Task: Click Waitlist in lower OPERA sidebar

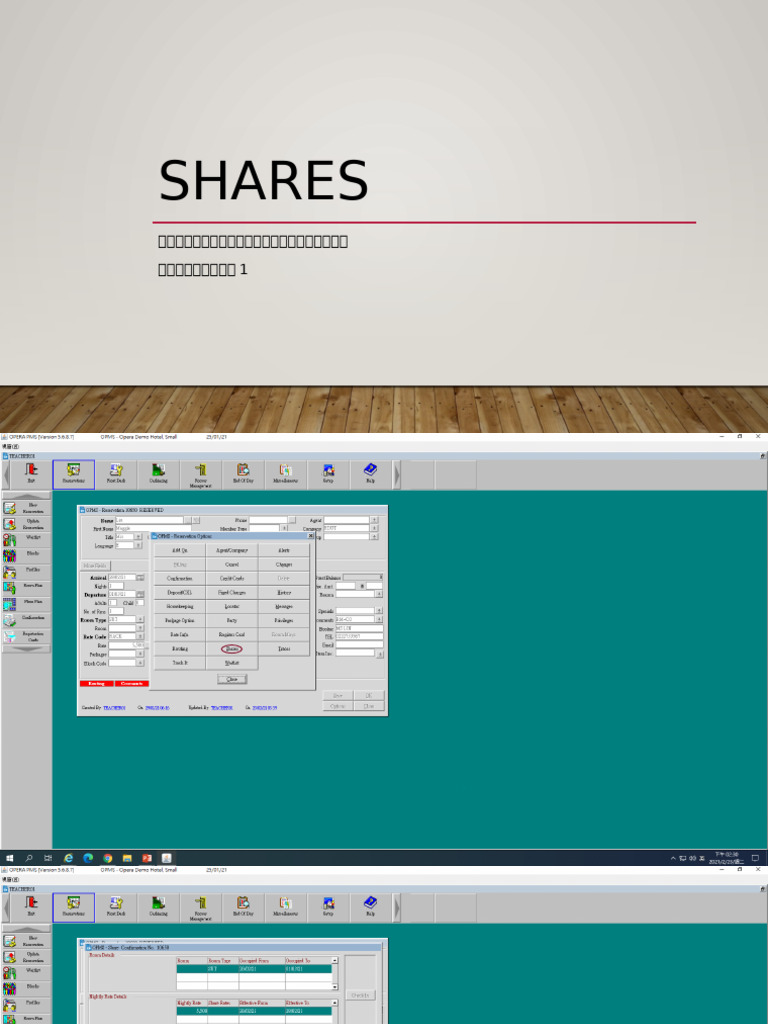Action: coord(26,972)
